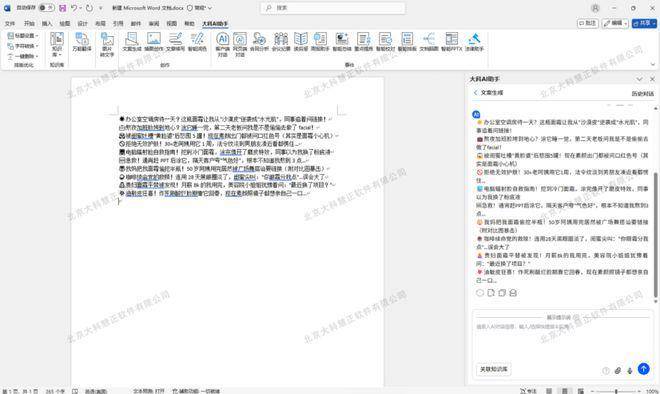Open the AI assistant pane options chevron
Image resolution: width=660 pixels, height=394 pixels.
tap(640, 79)
